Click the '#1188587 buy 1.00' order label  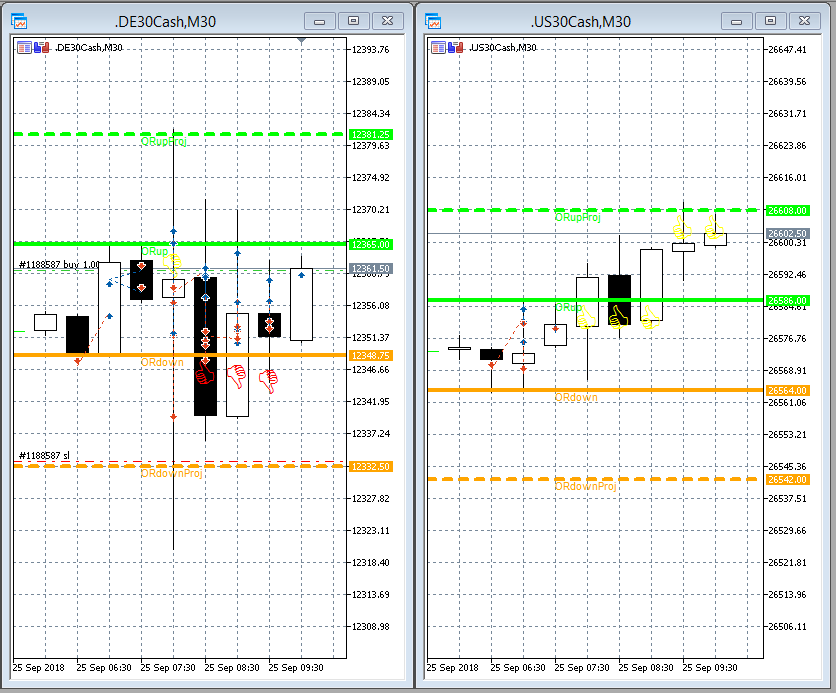[x=59, y=264]
